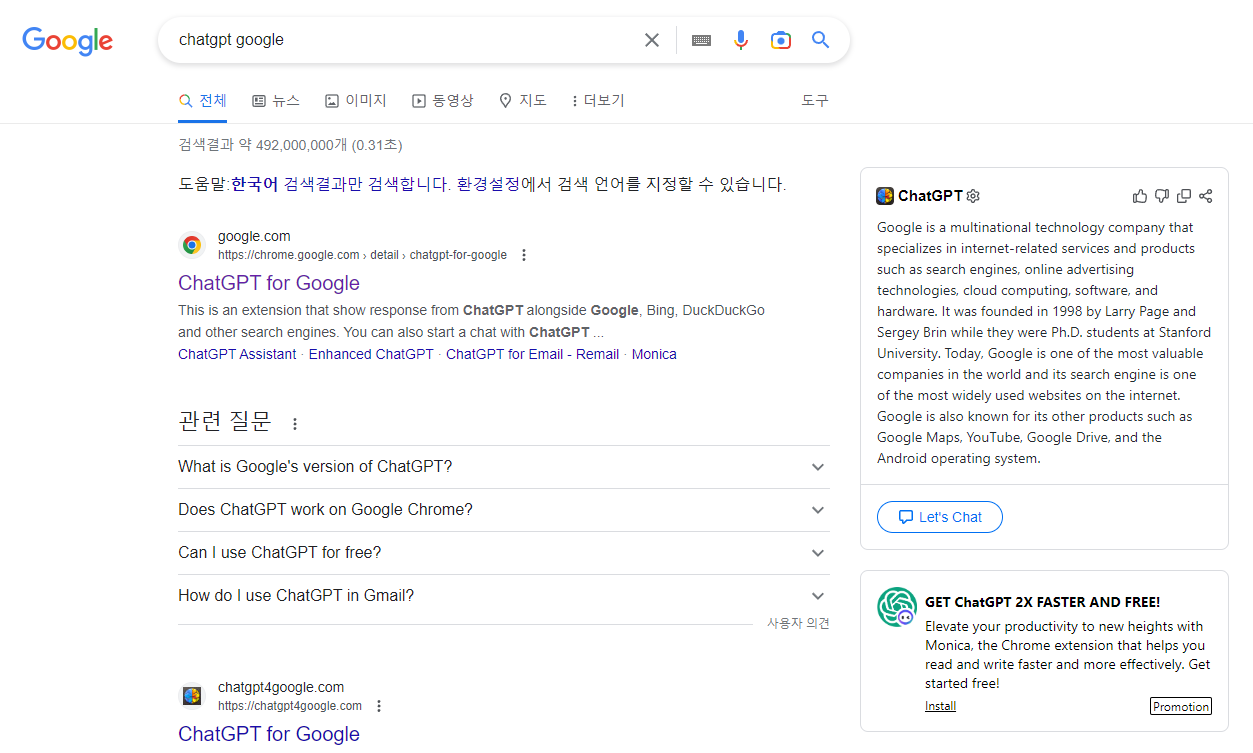This screenshot has width=1253, height=753.
Task: Open three-dot menu next to 관련 질문
Action: [x=295, y=424]
